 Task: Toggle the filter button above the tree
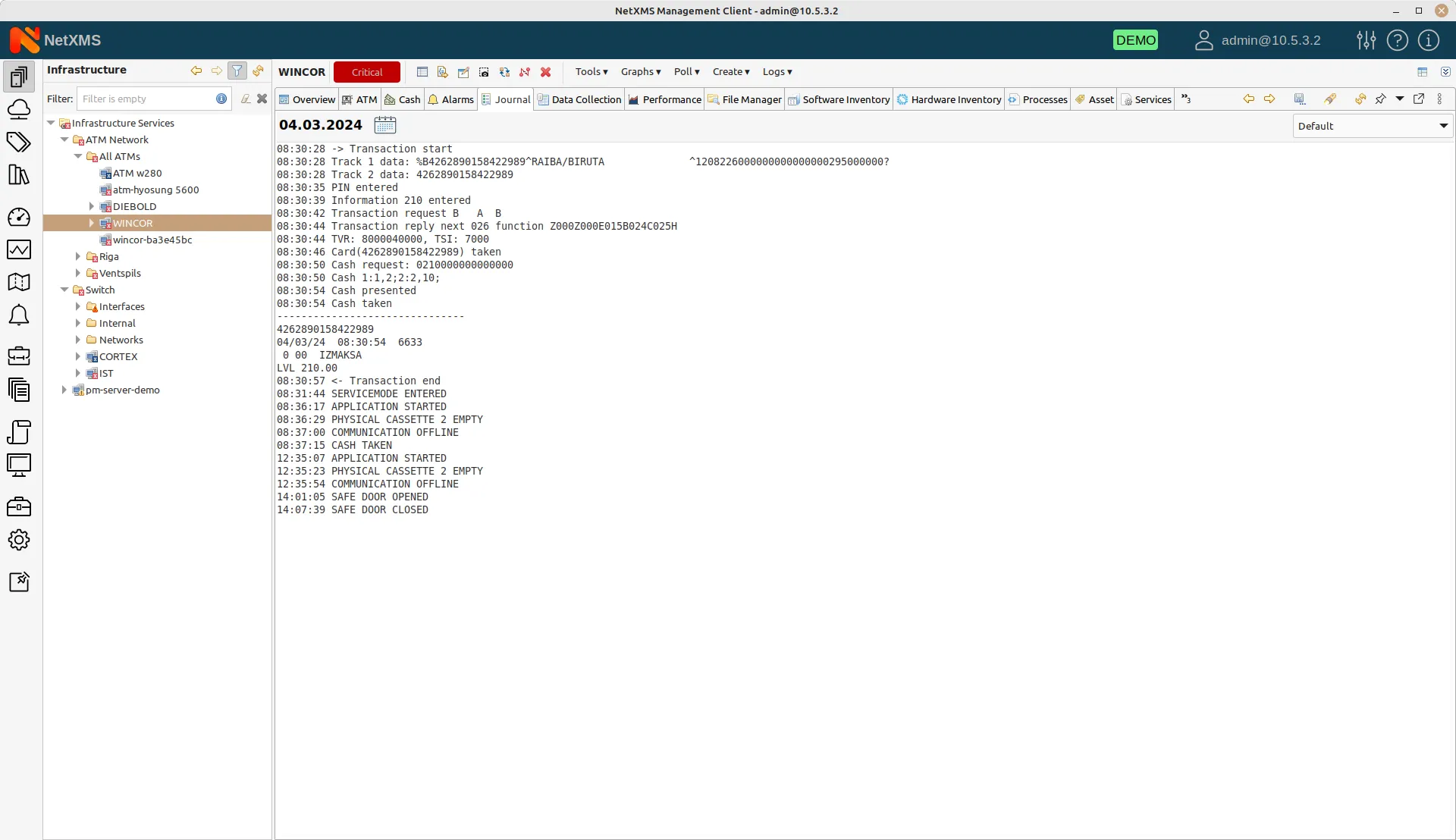point(237,71)
